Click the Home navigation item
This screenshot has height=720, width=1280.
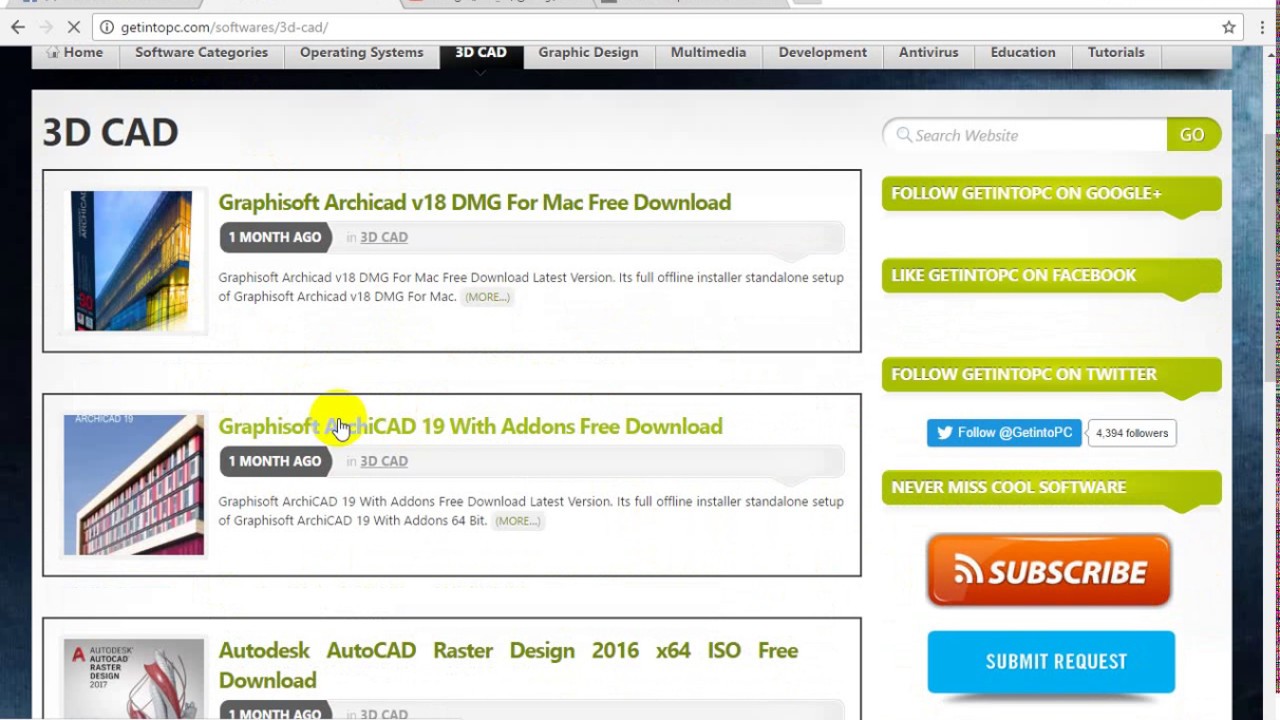74,52
